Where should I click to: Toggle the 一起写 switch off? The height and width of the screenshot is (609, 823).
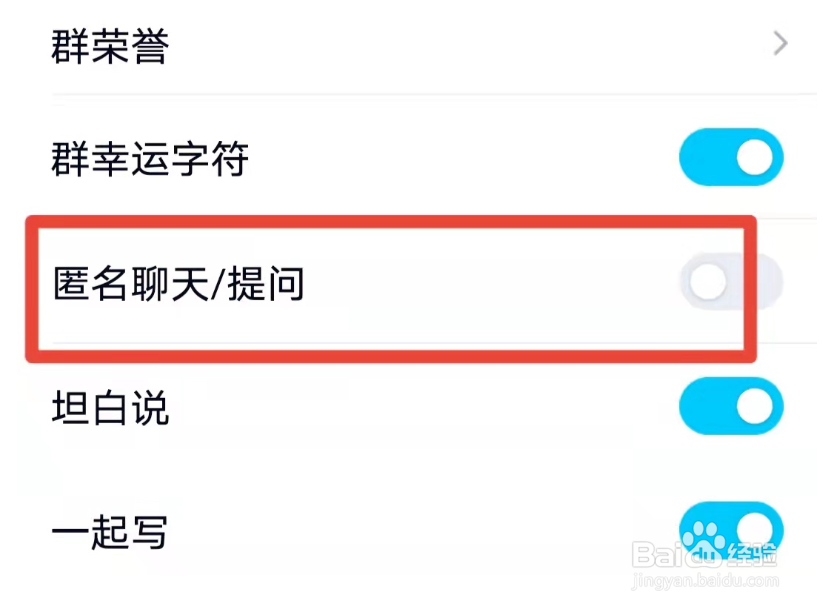click(731, 530)
